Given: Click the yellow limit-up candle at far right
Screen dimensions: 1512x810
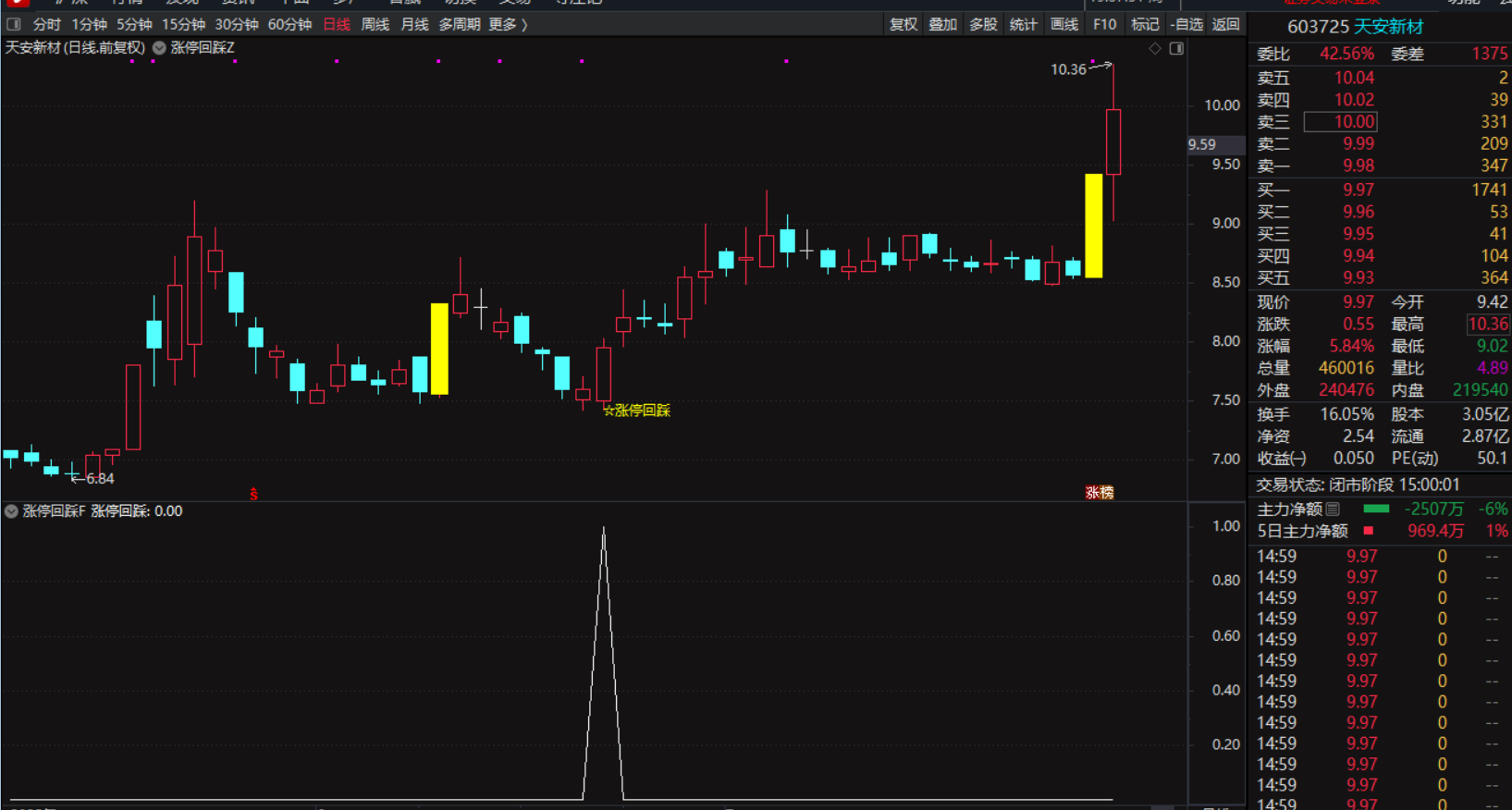Looking at the screenshot, I should pos(1093,226).
